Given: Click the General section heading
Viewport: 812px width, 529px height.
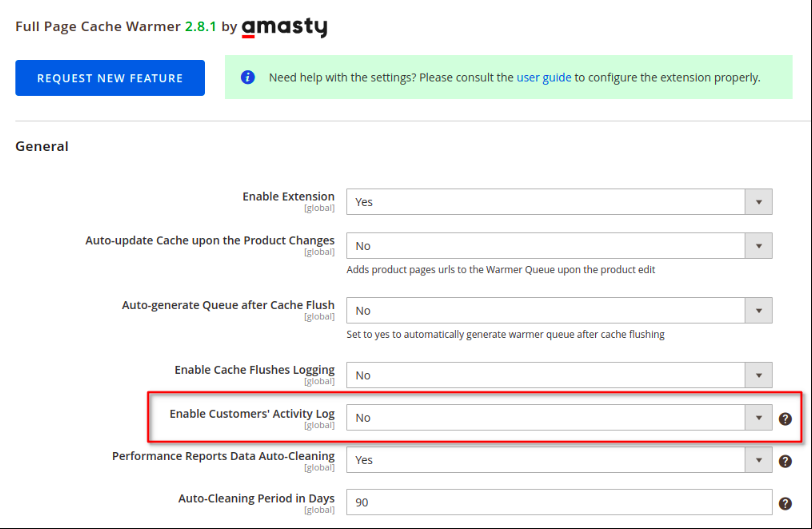Looking at the screenshot, I should 42,146.
